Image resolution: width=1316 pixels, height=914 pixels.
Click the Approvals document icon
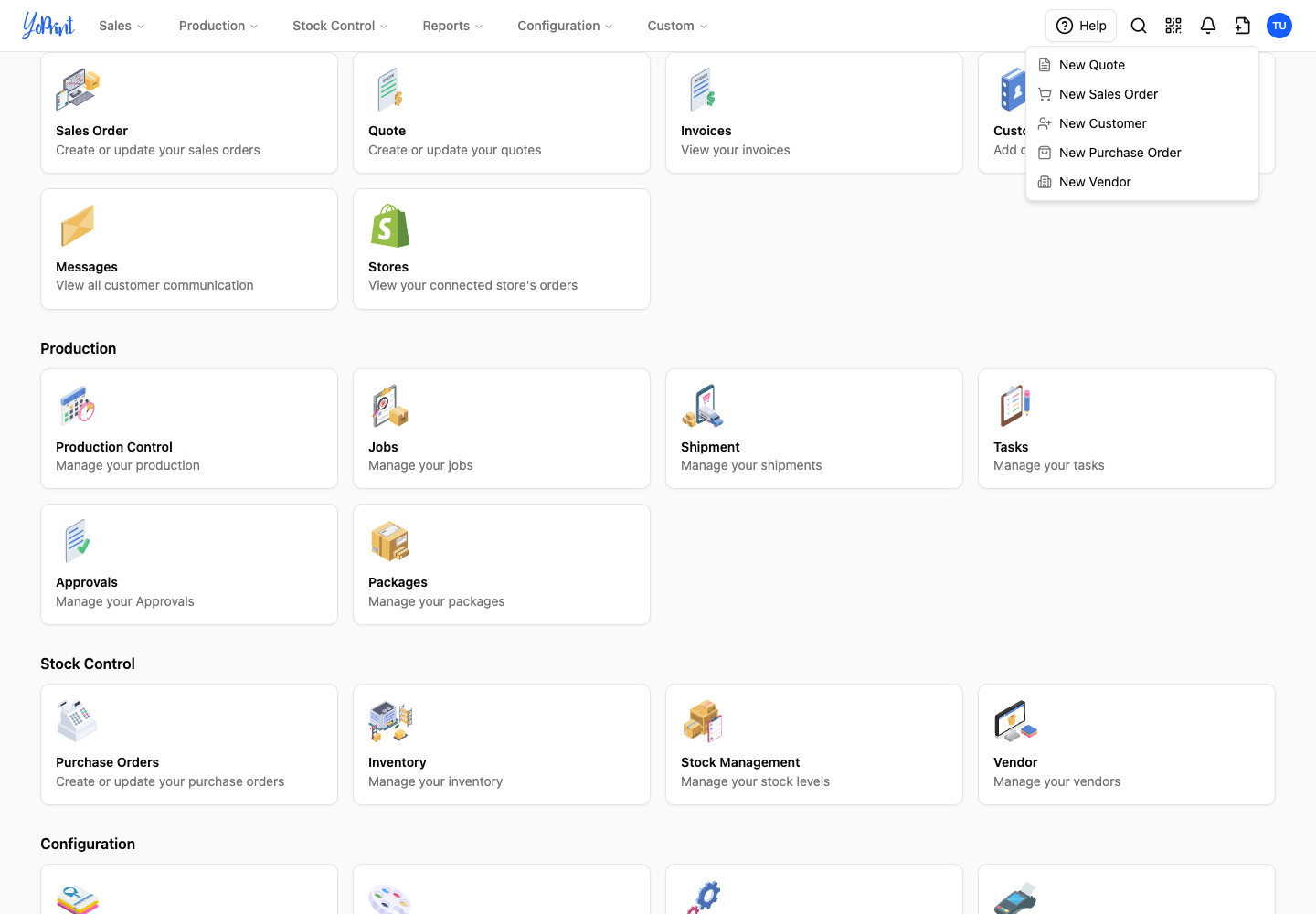(78, 541)
